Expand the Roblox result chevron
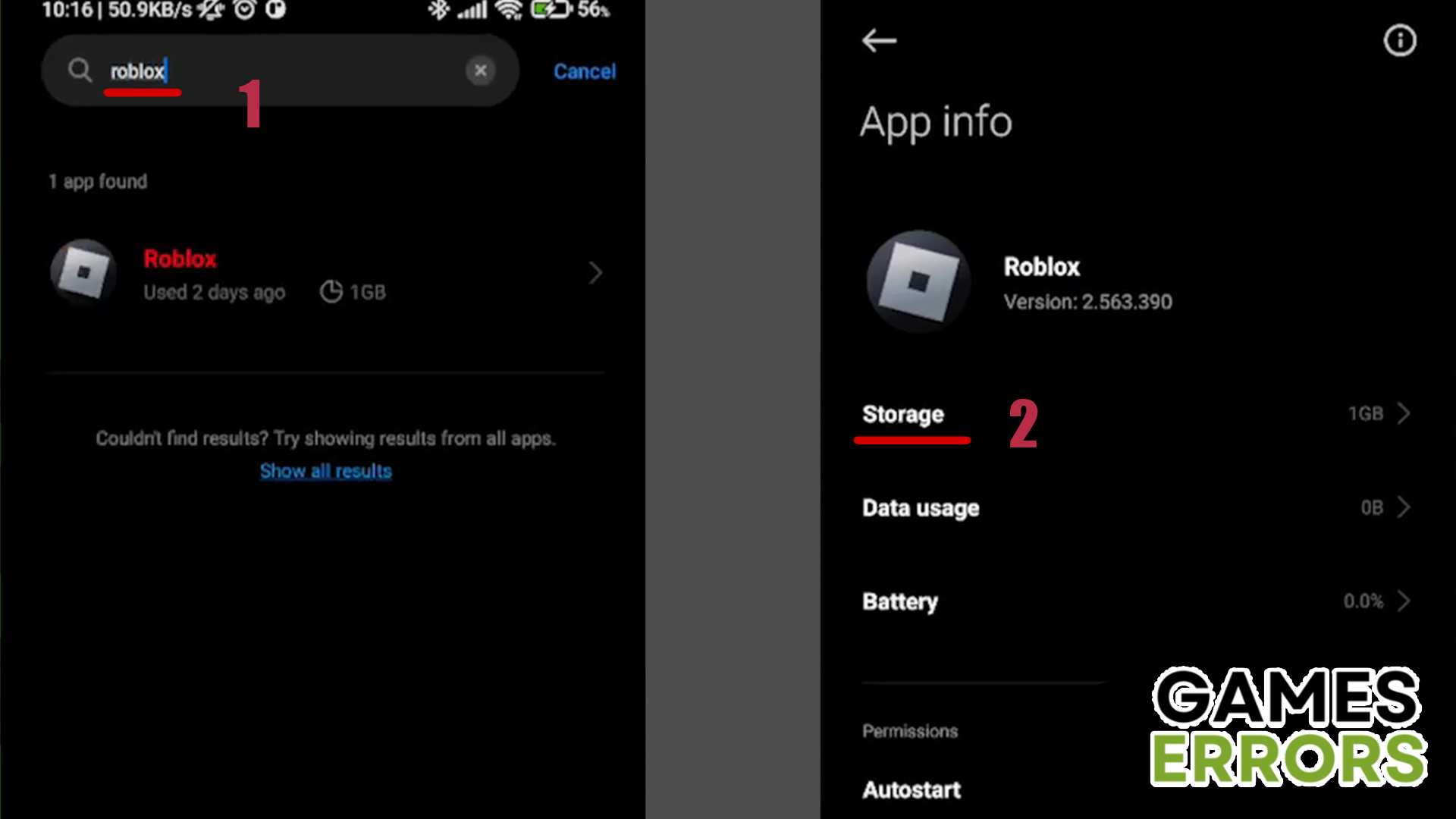This screenshot has width=1456, height=819. (595, 273)
